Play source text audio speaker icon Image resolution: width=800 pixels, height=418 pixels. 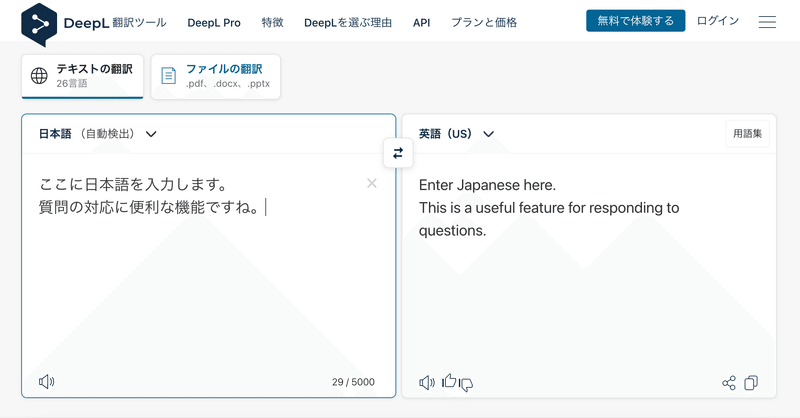click(46, 381)
